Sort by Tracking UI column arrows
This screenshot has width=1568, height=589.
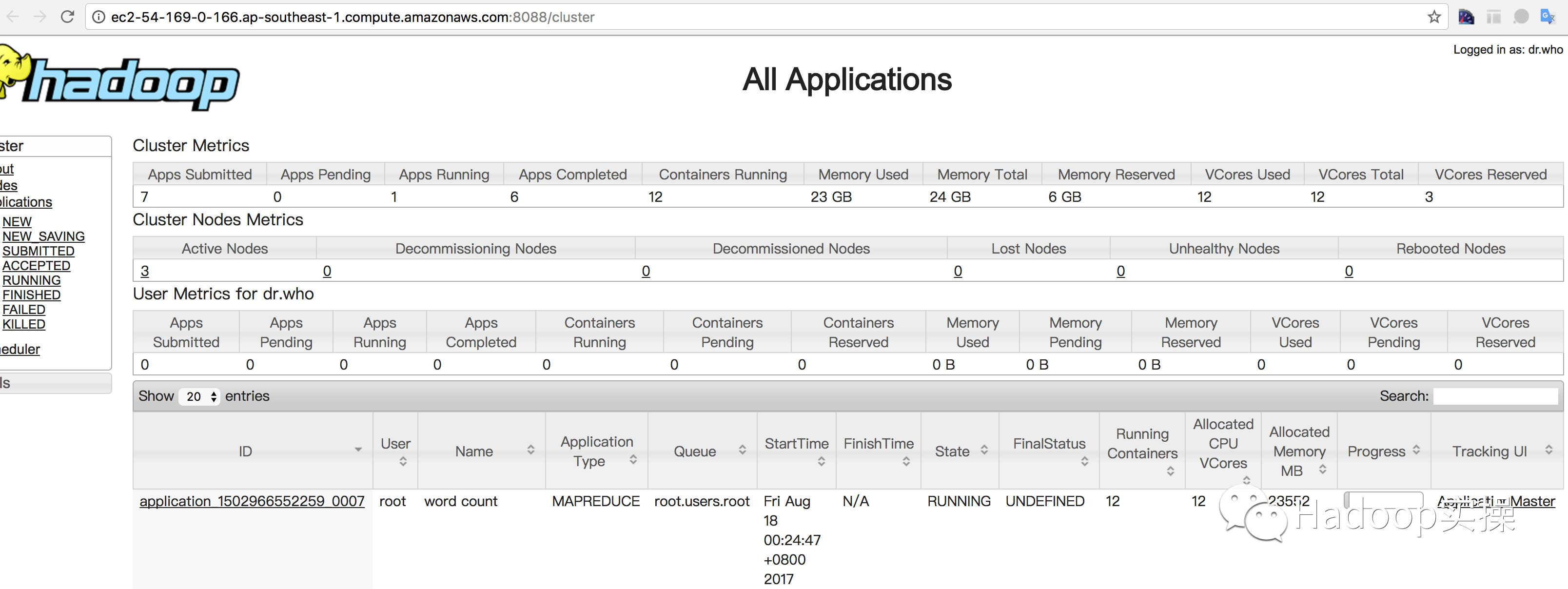coord(1549,450)
